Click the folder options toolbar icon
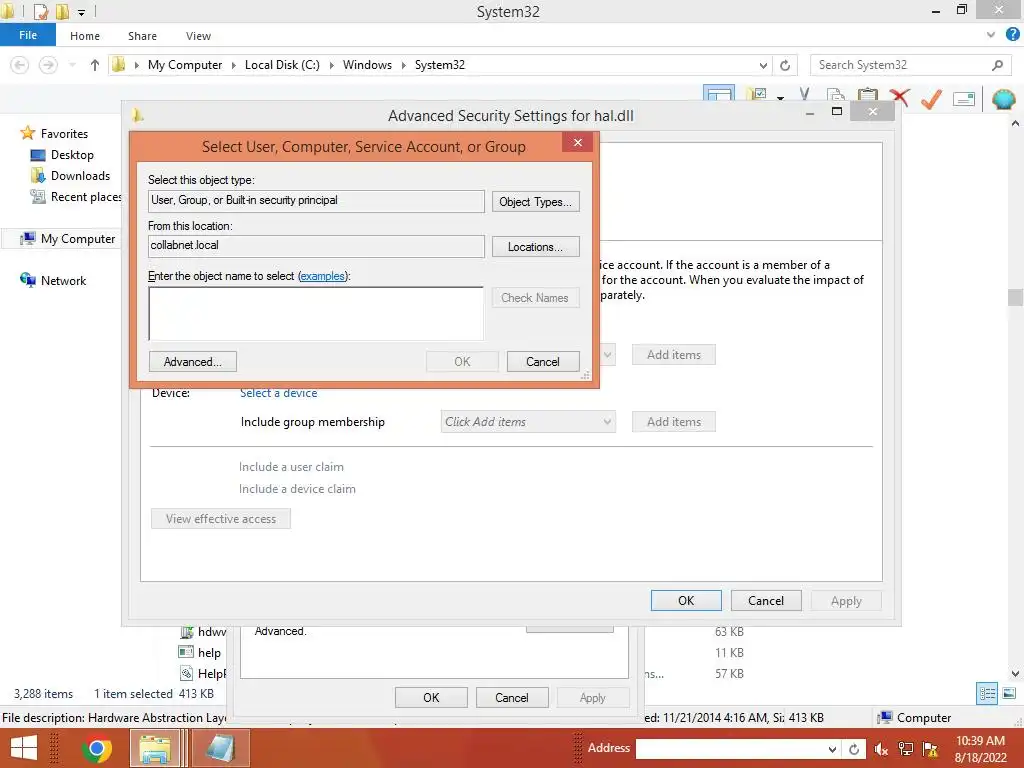The height and width of the screenshot is (768, 1024). 757,96
